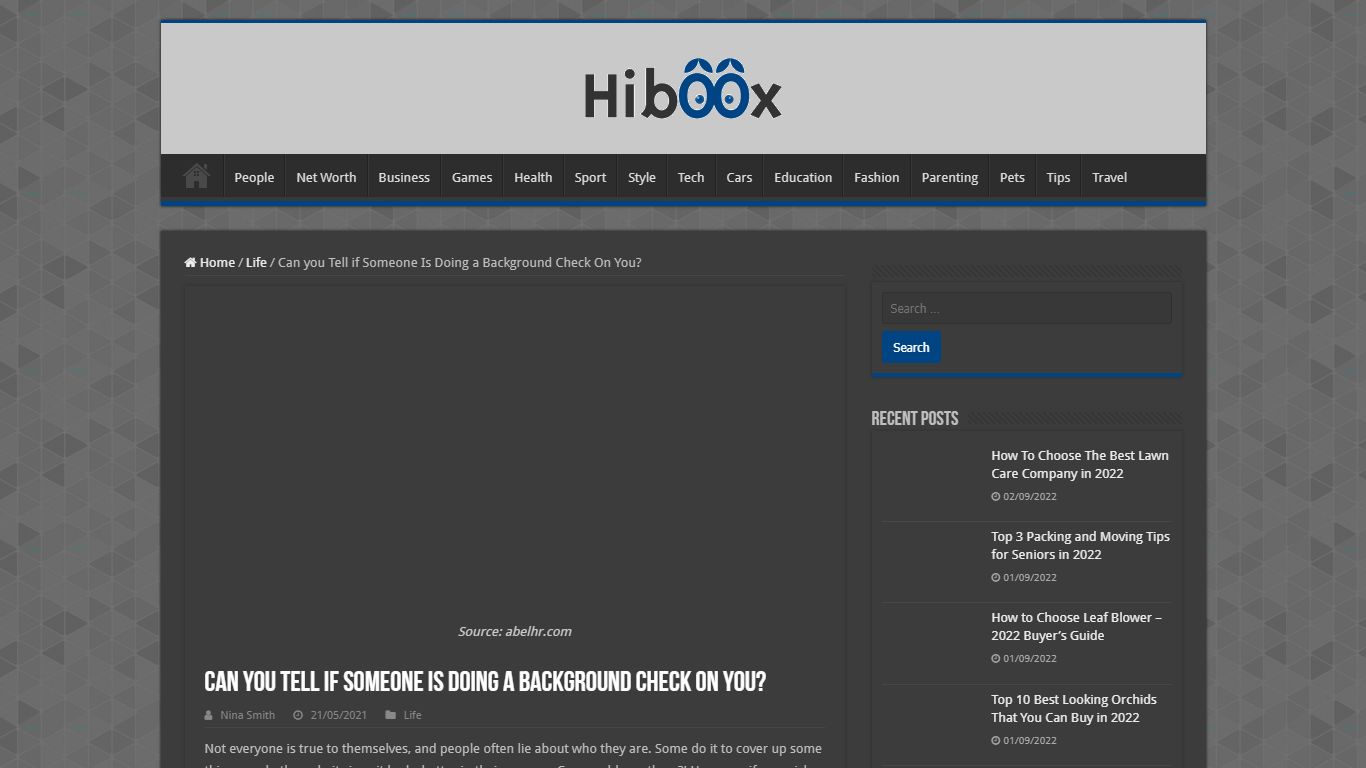This screenshot has height=768, width=1366.
Task: Click the author icon beside Nina Smith
Action: (209, 715)
